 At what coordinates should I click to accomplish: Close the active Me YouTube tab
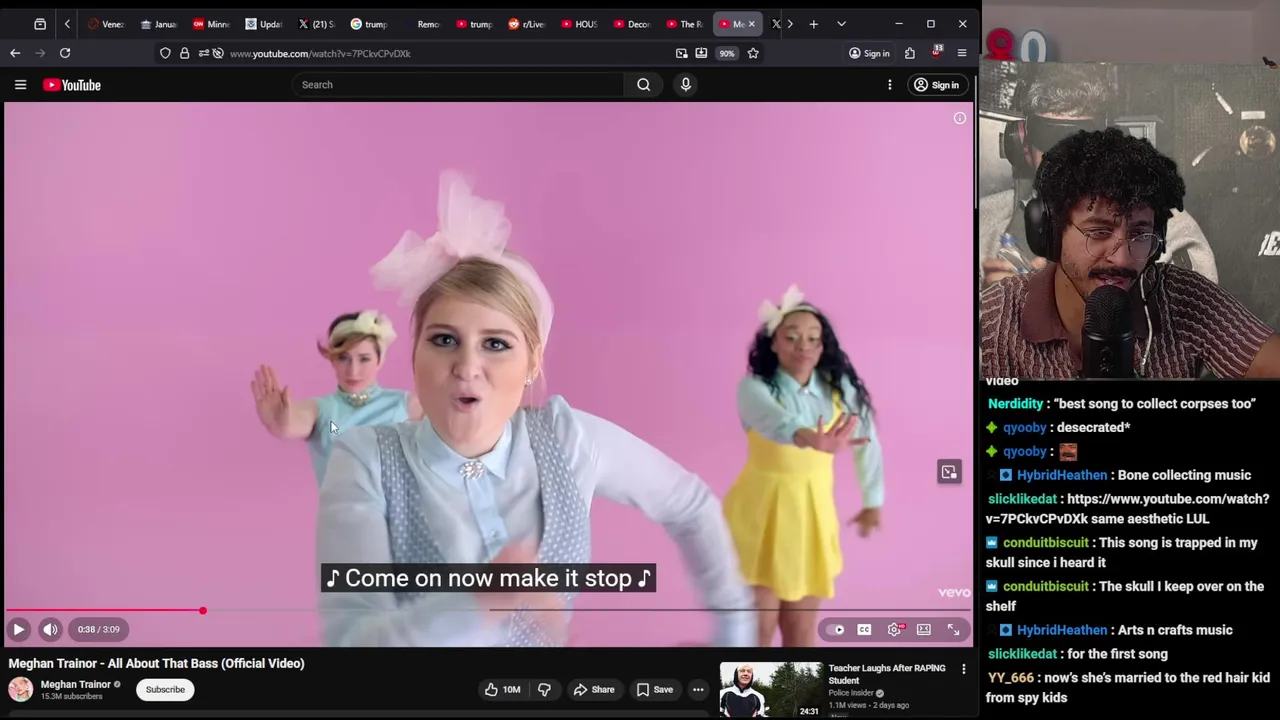point(752,24)
